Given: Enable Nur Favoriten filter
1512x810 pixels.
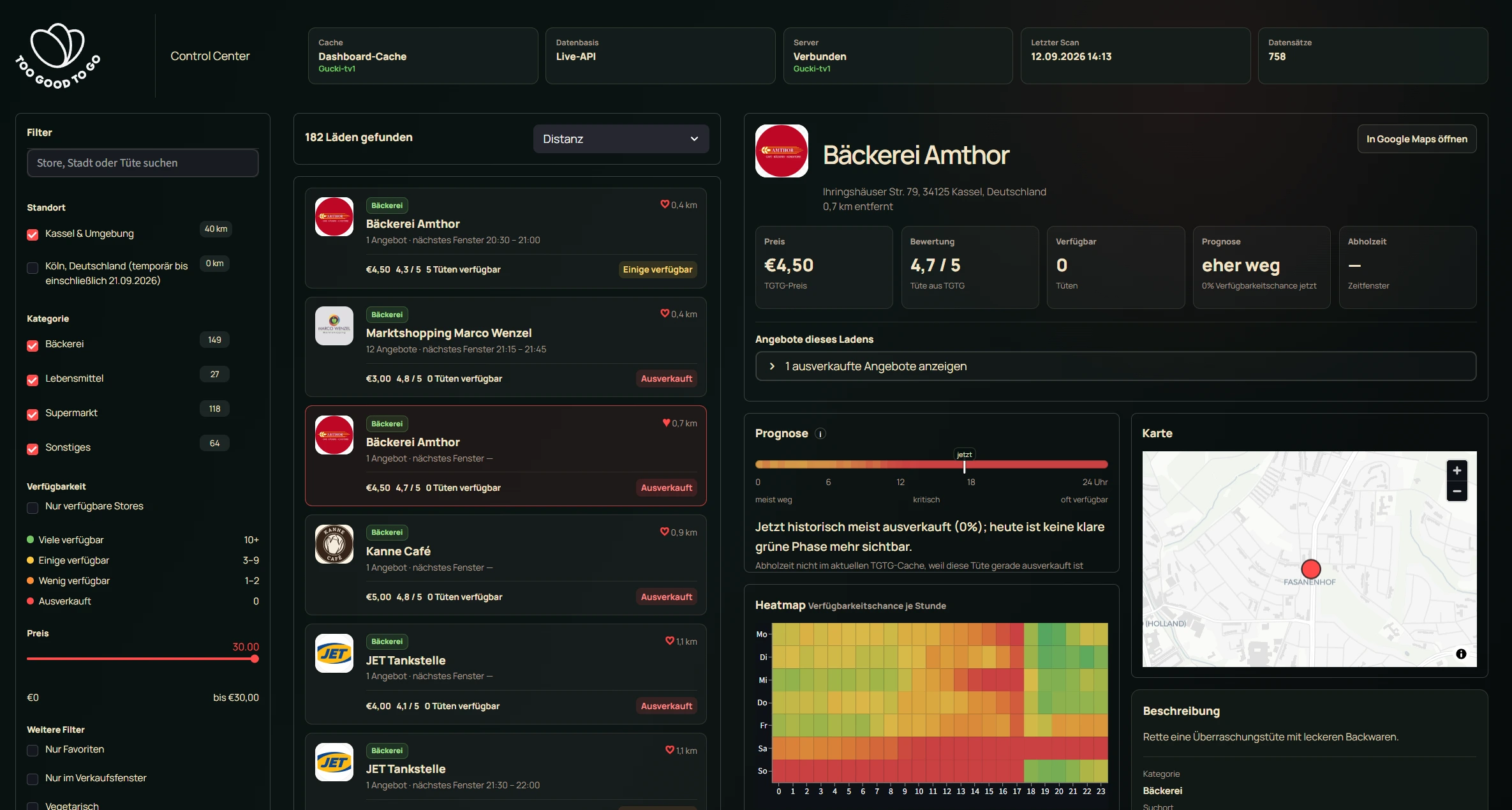Looking at the screenshot, I should 33,751.
